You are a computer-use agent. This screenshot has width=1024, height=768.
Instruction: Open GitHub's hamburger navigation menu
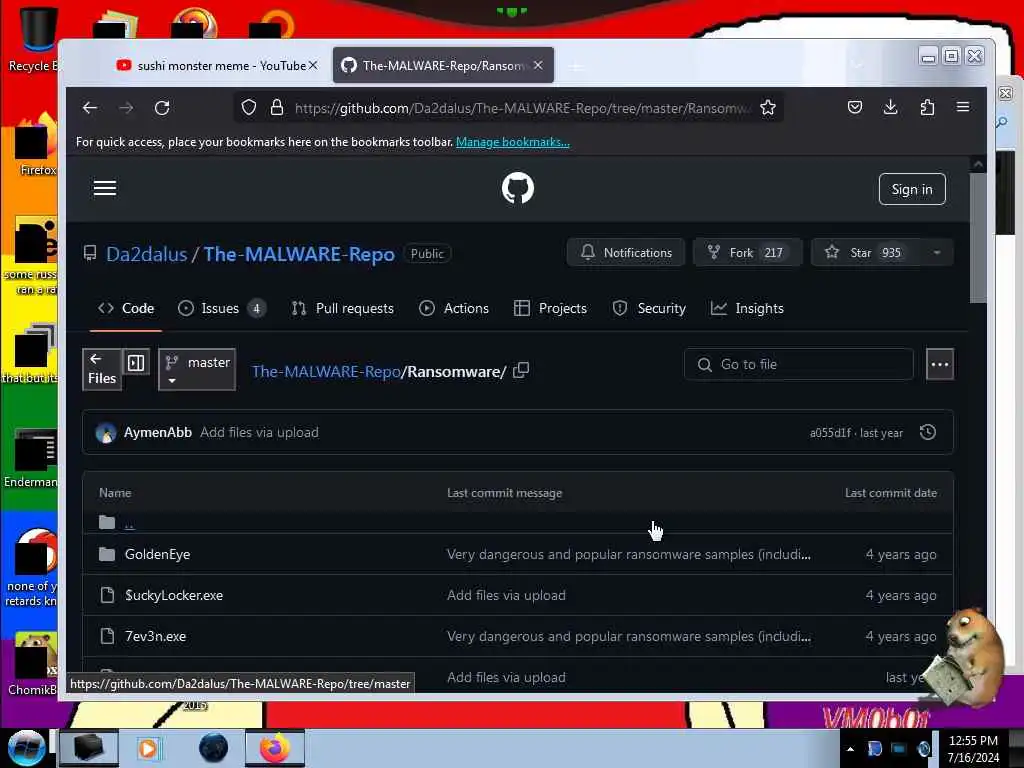tap(104, 189)
